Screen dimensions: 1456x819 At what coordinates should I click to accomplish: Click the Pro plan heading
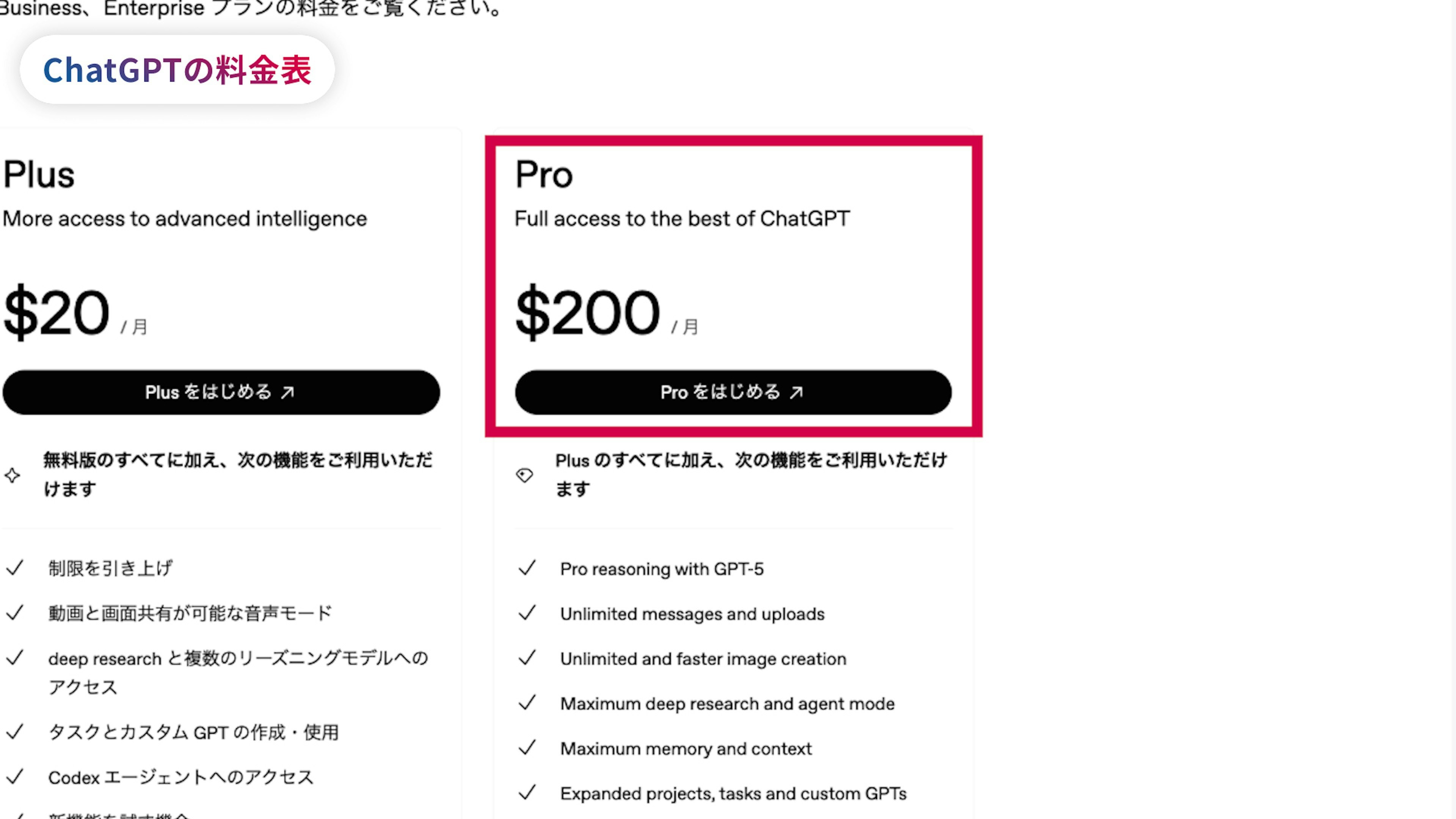coord(544,174)
